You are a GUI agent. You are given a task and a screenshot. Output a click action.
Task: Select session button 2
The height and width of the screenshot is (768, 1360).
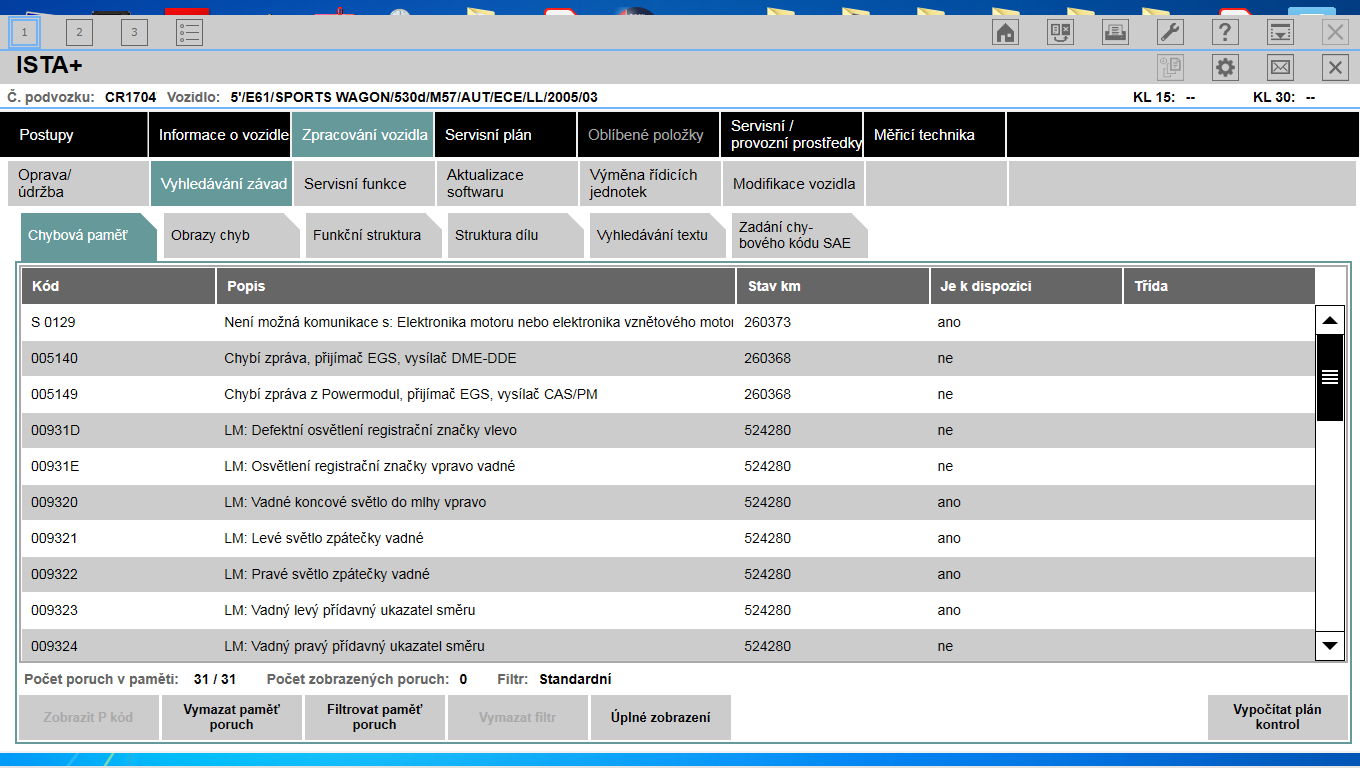click(79, 32)
